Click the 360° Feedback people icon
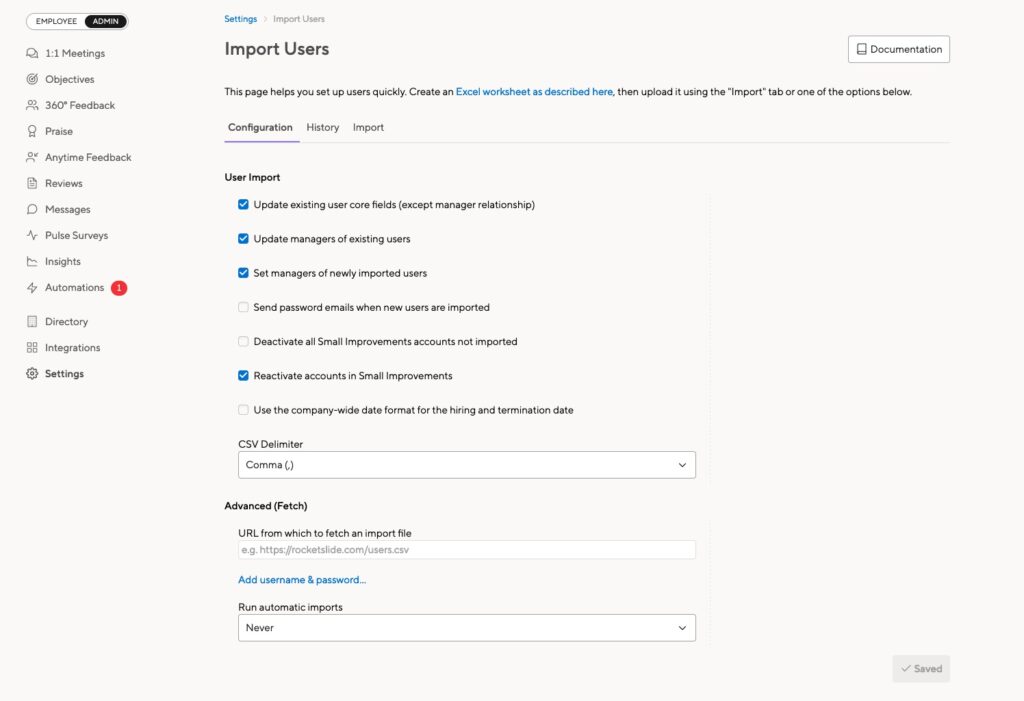 [x=32, y=105]
